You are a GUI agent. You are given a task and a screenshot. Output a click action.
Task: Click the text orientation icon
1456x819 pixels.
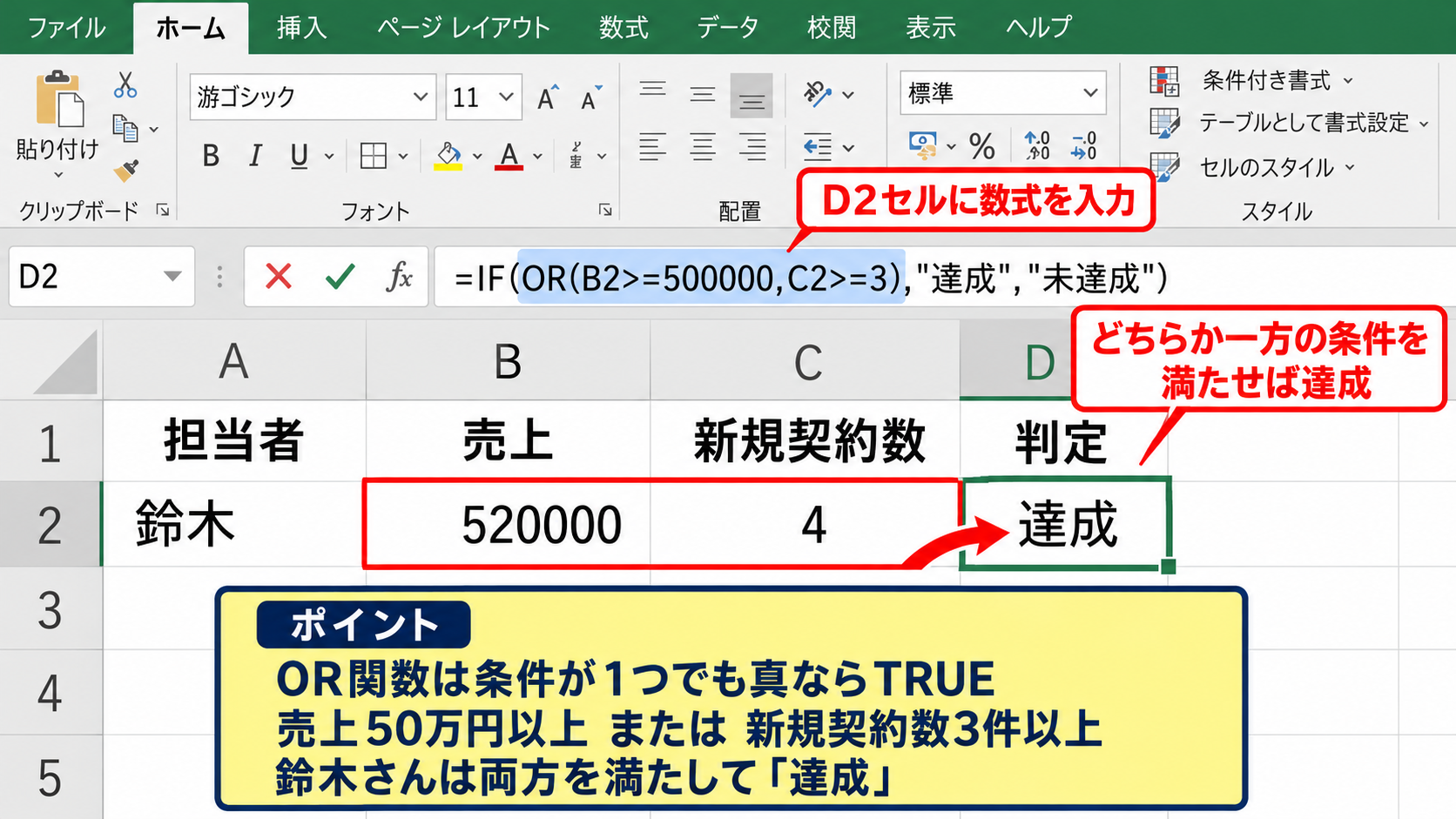(818, 93)
